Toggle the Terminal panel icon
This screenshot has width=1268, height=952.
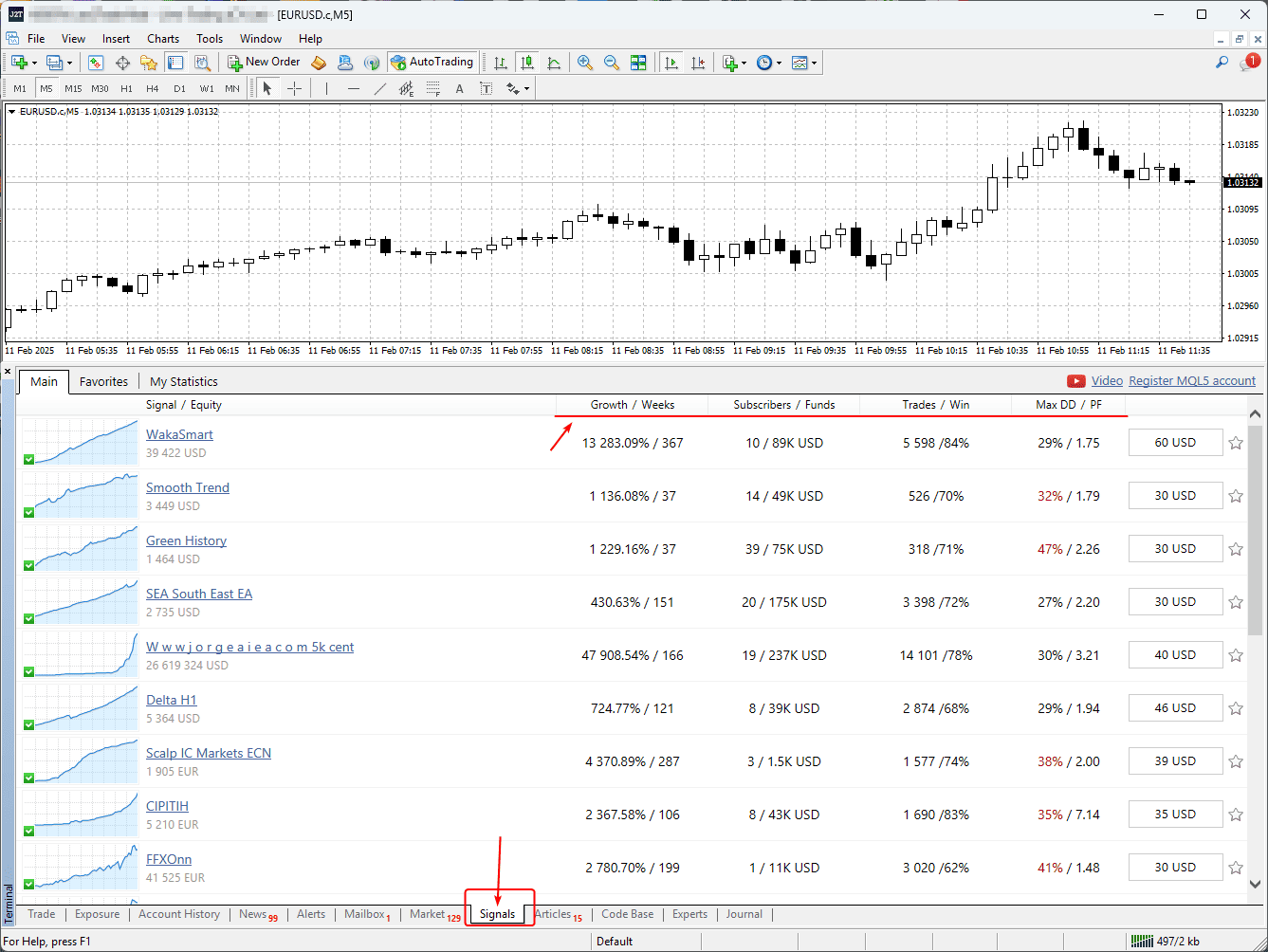point(175,63)
